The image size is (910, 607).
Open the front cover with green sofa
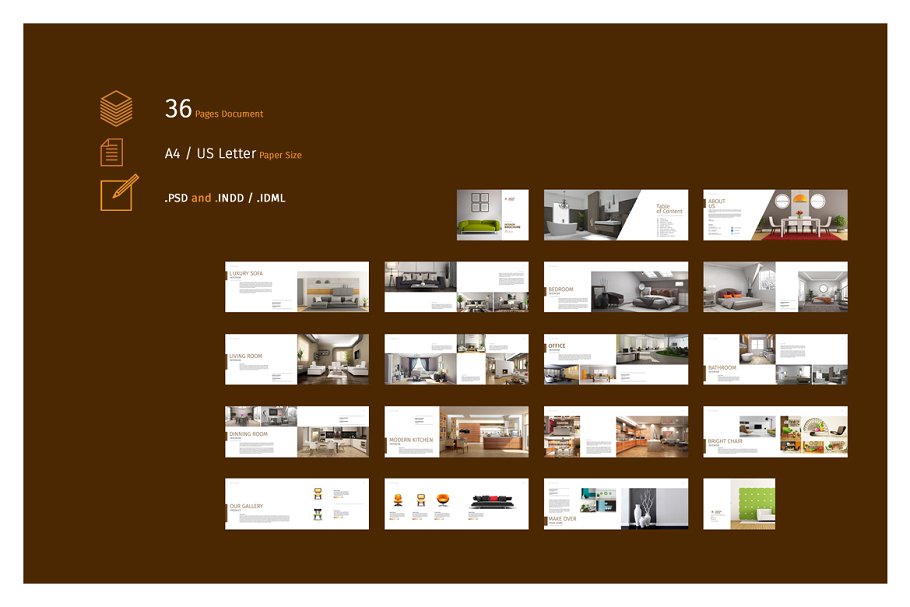click(x=492, y=214)
